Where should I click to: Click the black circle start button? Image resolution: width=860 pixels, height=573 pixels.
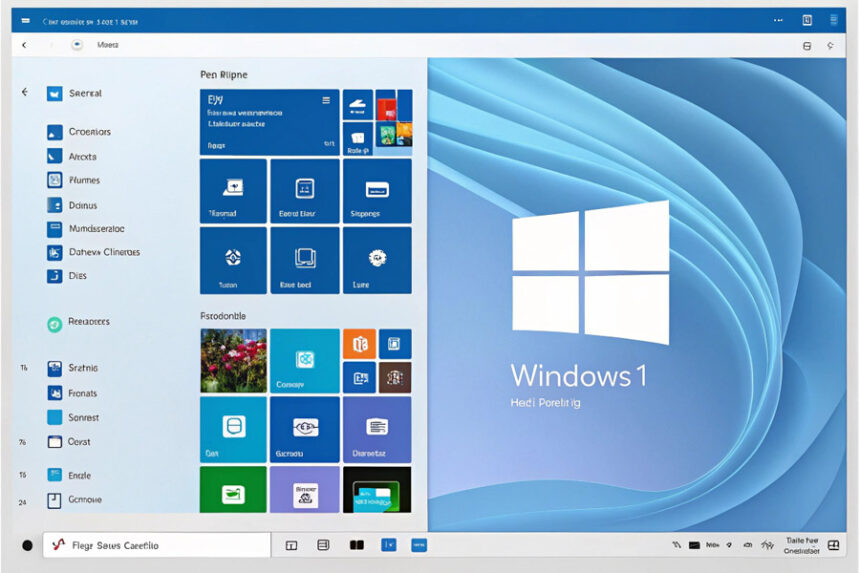pyautogui.click(x=27, y=545)
